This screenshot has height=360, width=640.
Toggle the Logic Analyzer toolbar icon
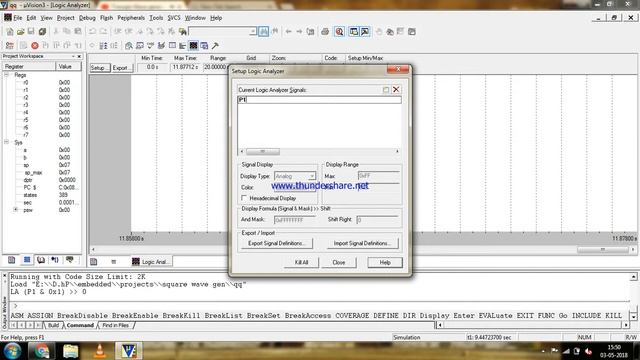coord(193,45)
